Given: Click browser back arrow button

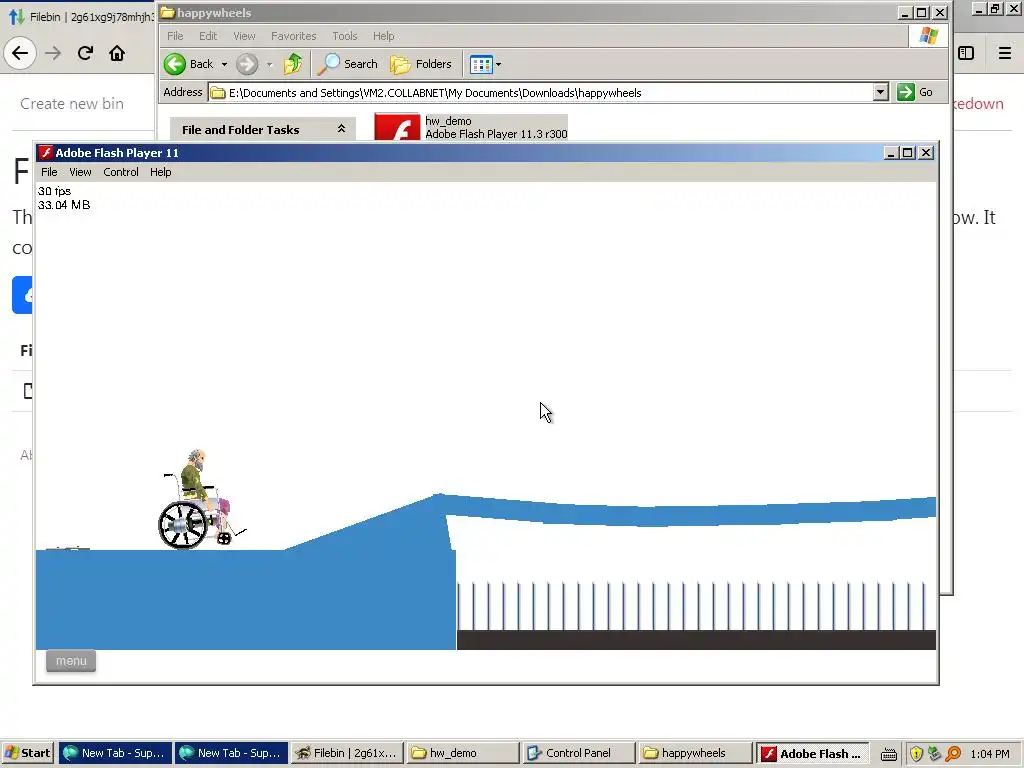Looking at the screenshot, I should click(x=20, y=53).
